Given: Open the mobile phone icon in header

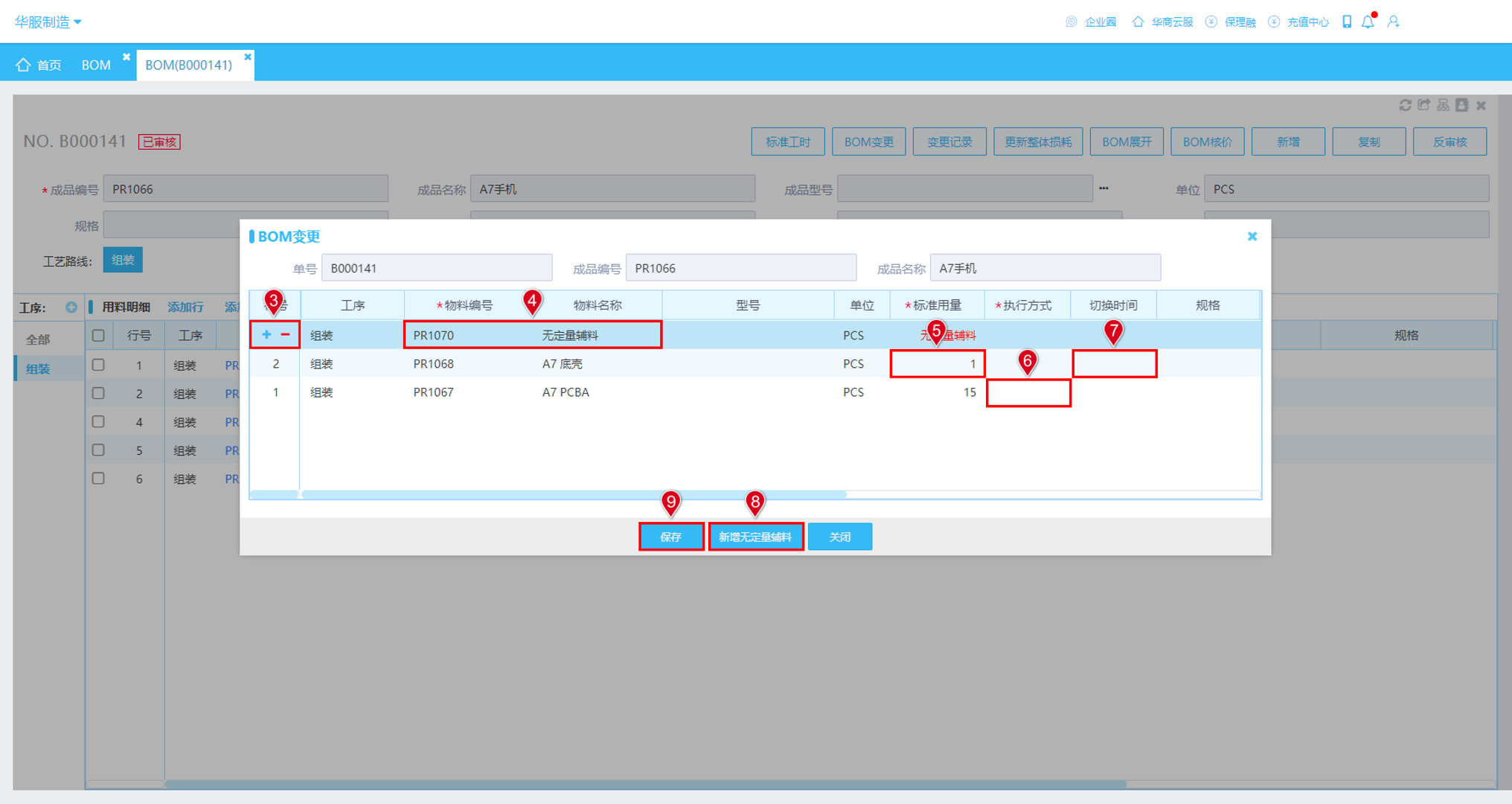Looking at the screenshot, I should [x=1347, y=22].
